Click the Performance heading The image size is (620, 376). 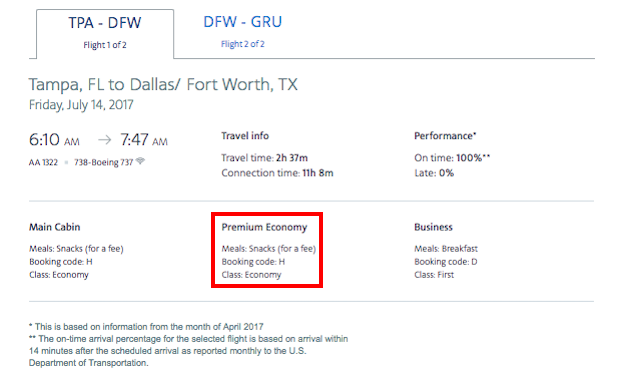coord(445,136)
